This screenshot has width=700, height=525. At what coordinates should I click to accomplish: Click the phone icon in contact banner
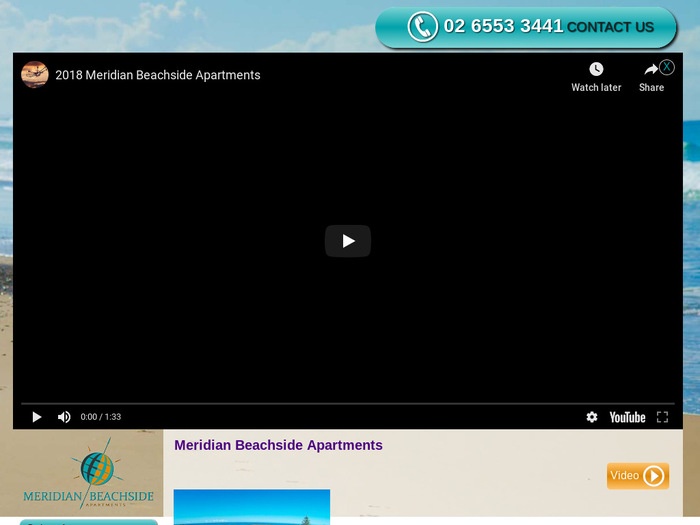click(422, 27)
